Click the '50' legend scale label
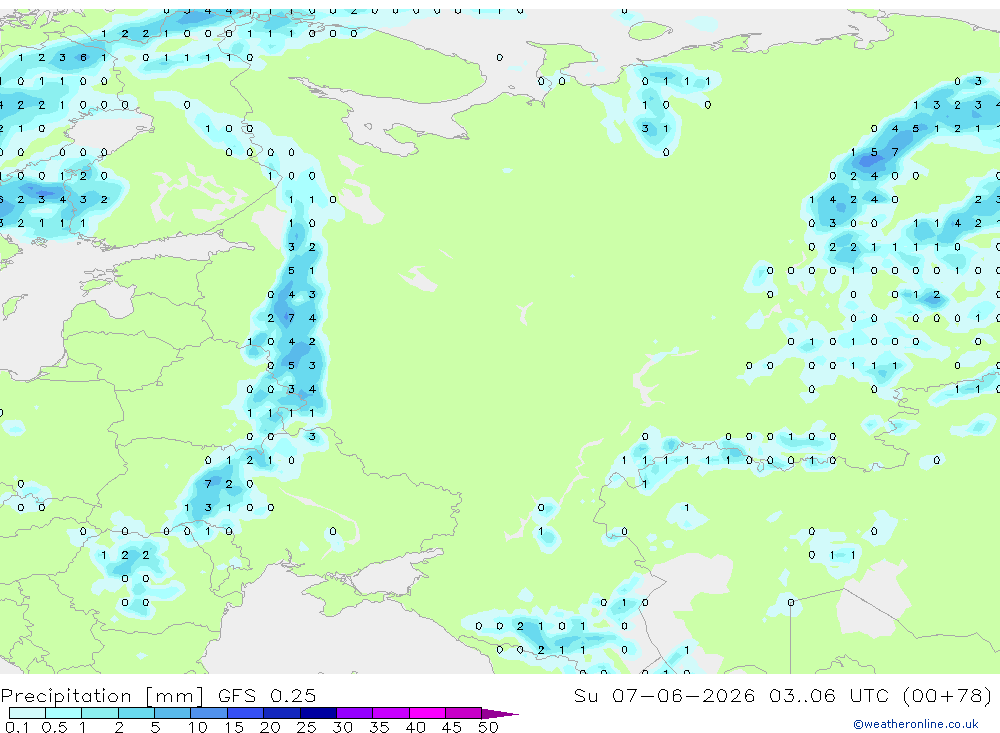The image size is (1000, 733). (488, 727)
